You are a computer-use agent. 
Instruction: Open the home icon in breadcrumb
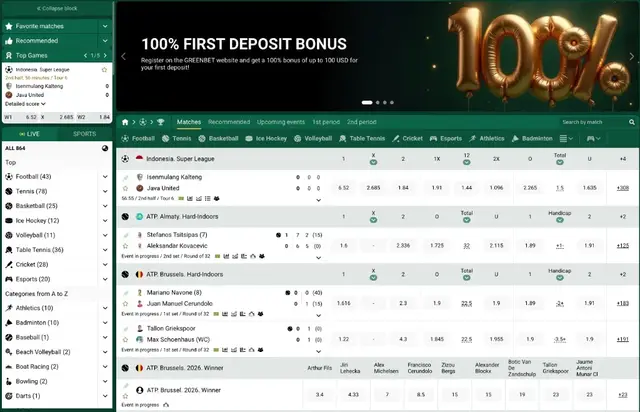(125, 122)
